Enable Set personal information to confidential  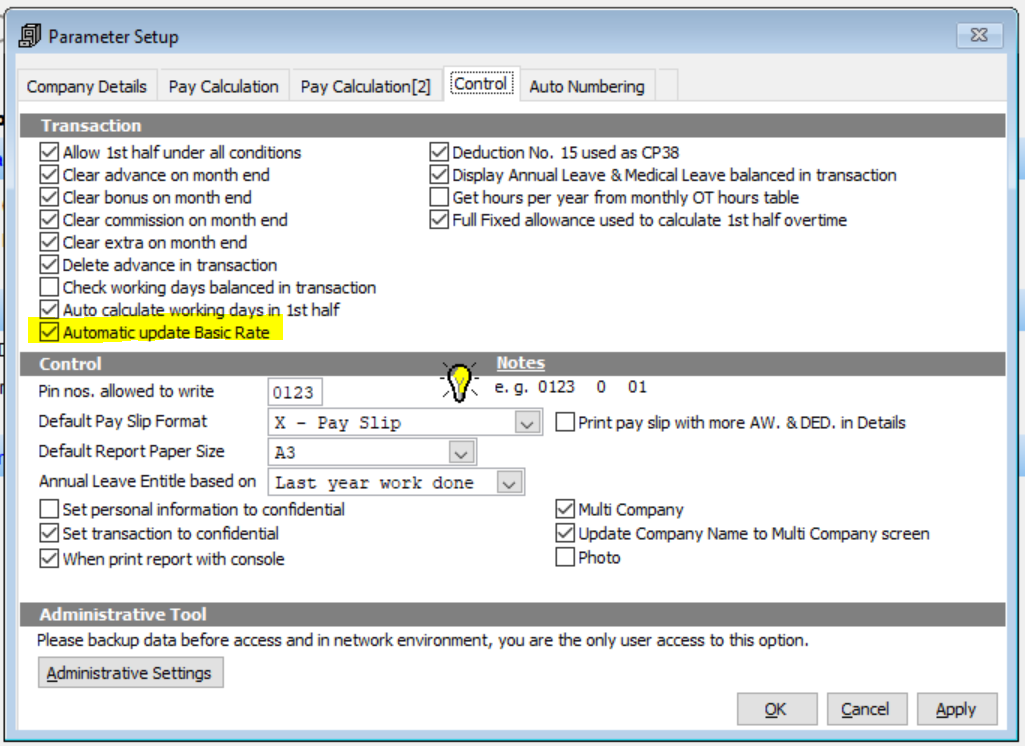[x=48, y=509]
